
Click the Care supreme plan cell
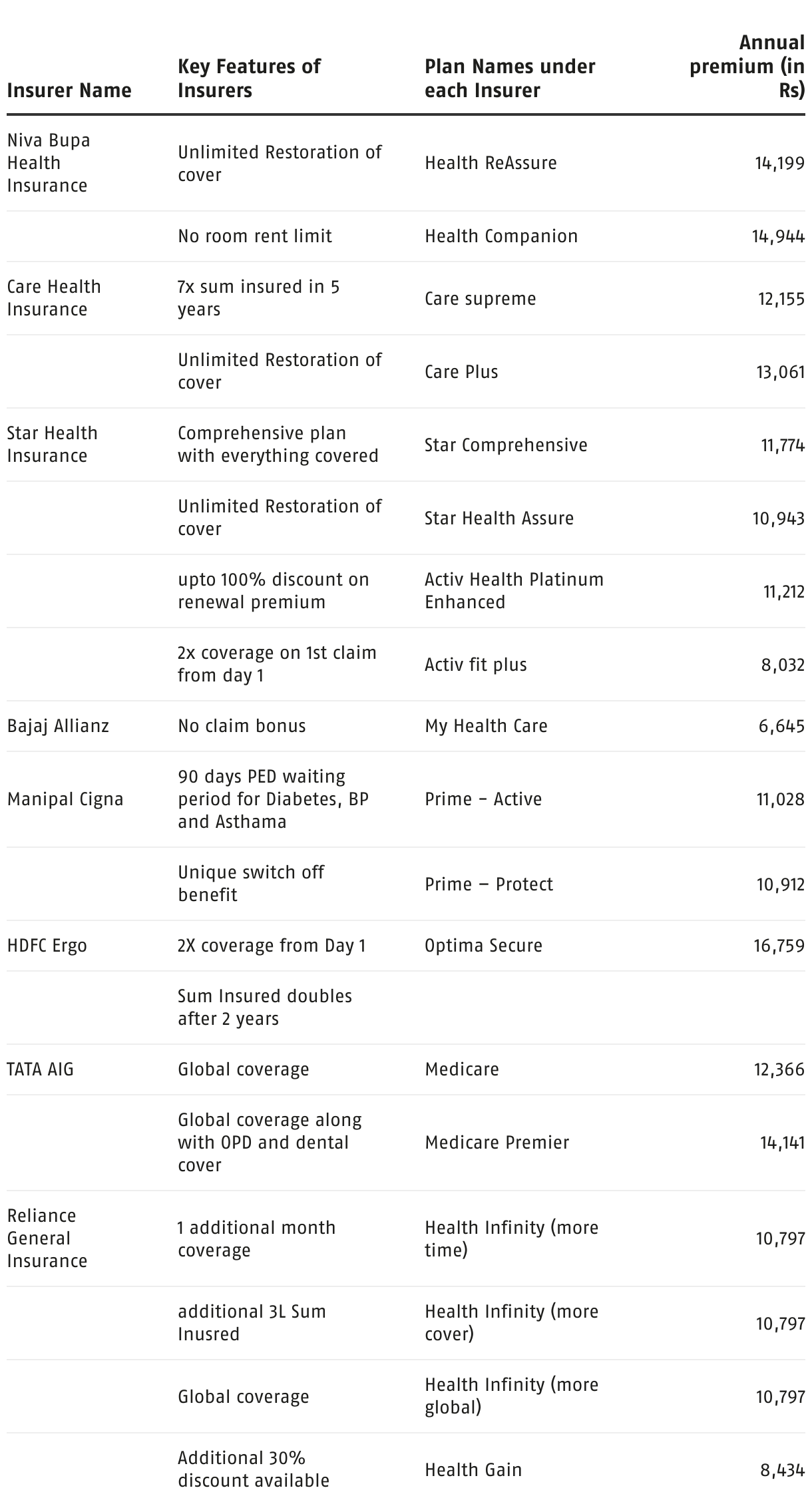coord(480,299)
